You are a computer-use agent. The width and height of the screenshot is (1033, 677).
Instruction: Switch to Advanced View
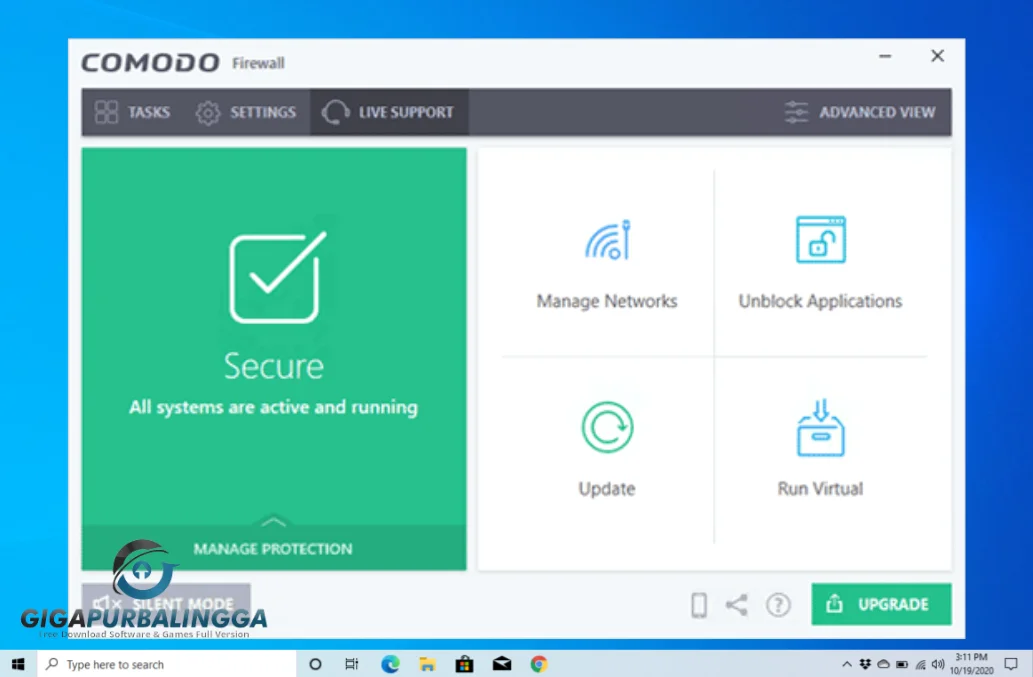(x=860, y=113)
